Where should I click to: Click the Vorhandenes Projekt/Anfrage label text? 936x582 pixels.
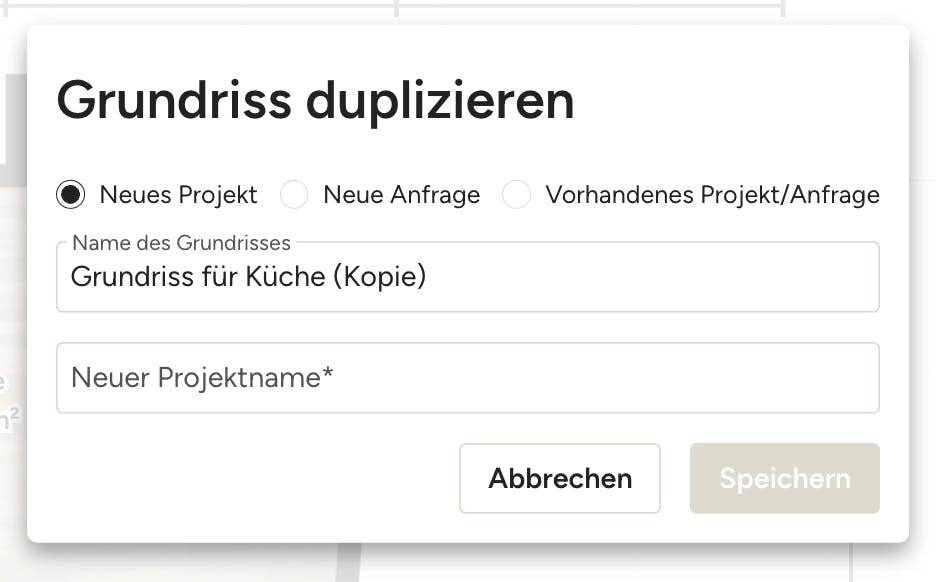click(x=713, y=195)
